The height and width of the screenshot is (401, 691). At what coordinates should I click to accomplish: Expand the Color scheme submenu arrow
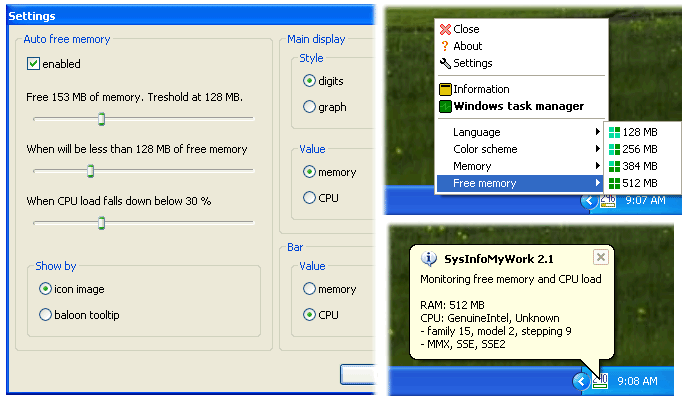(x=597, y=149)
